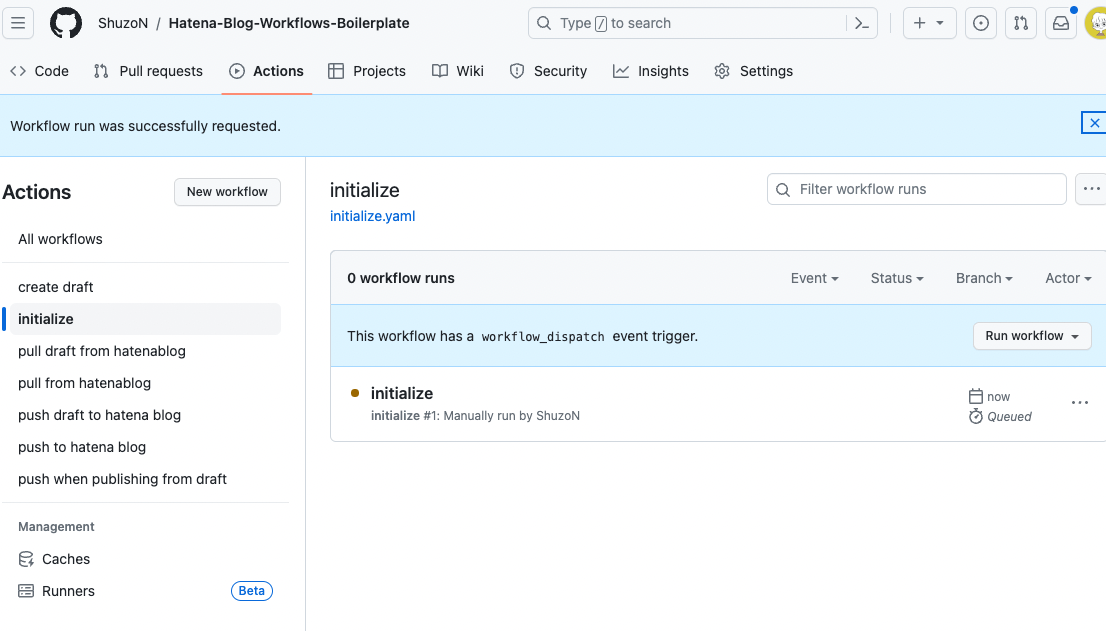Screen dimensions: 1106x631
Task: Focus the Filter workflow runs field
Action: tap(916, 189)
